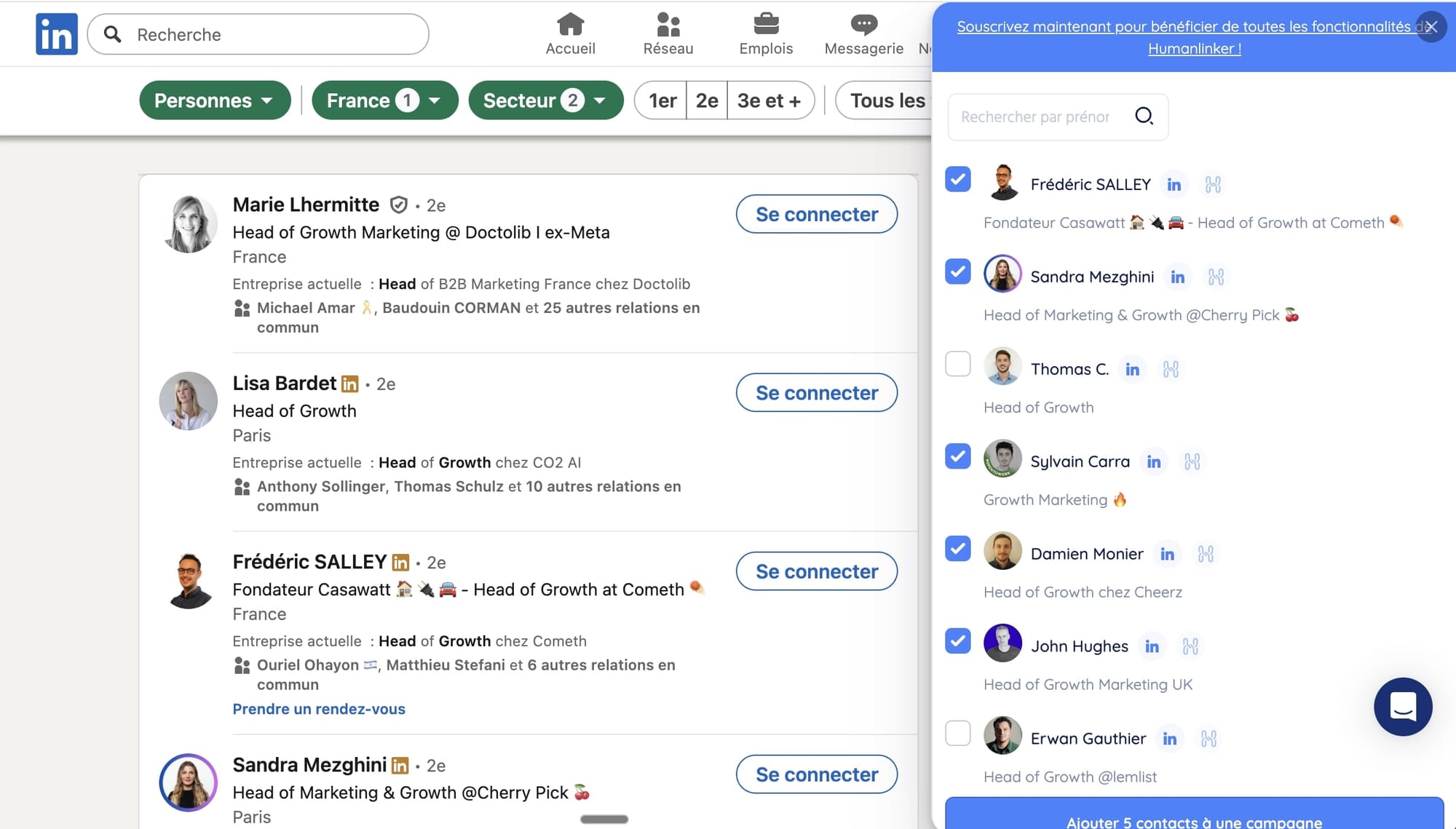This screenshot has height=829, width=1456.
Task: Open the France location filter dropdown
Action: [x=384, y=100]
